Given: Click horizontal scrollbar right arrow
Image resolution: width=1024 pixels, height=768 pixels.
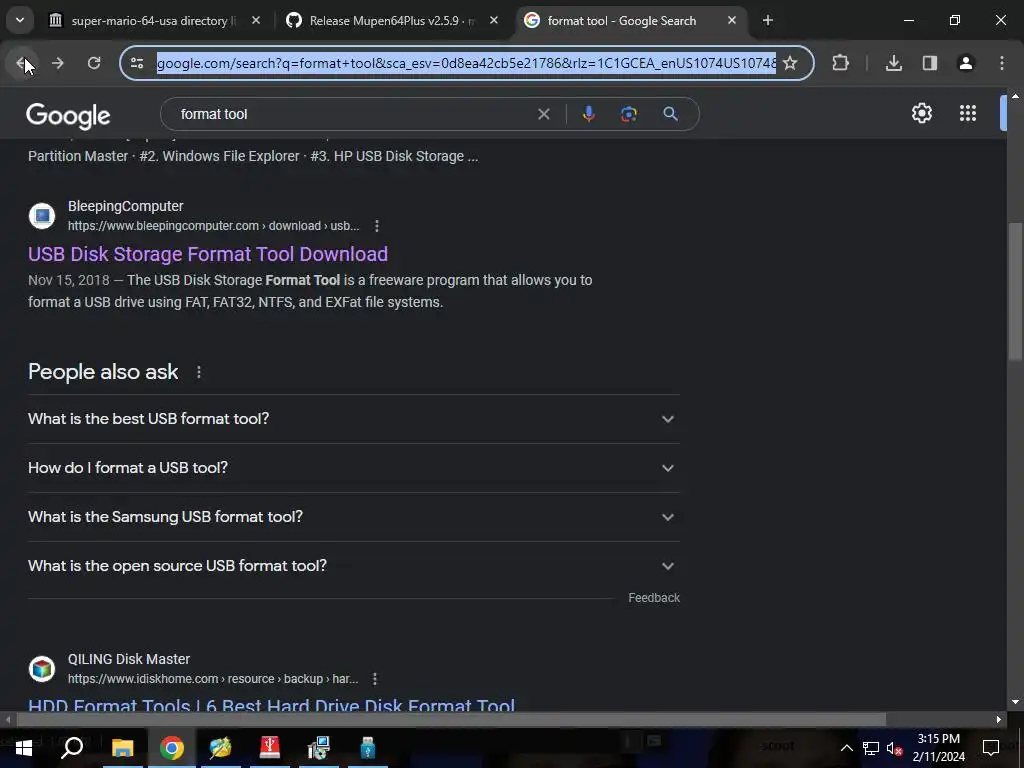Looking at the screenshot, I should 999,720.
